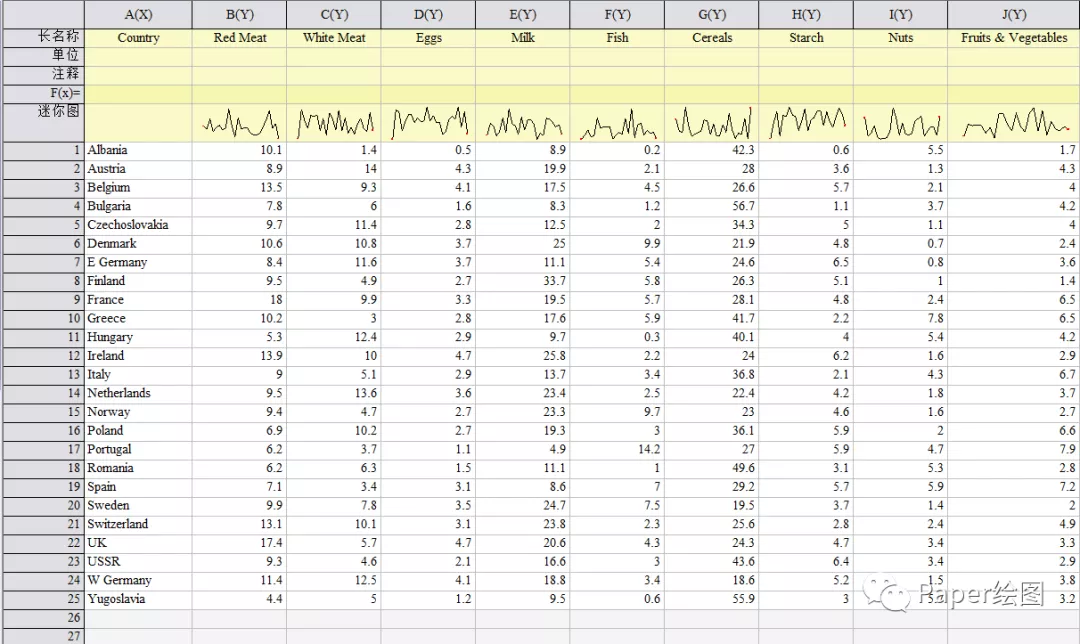
Task: Select the White Meat long name cell
Action: 333,38
